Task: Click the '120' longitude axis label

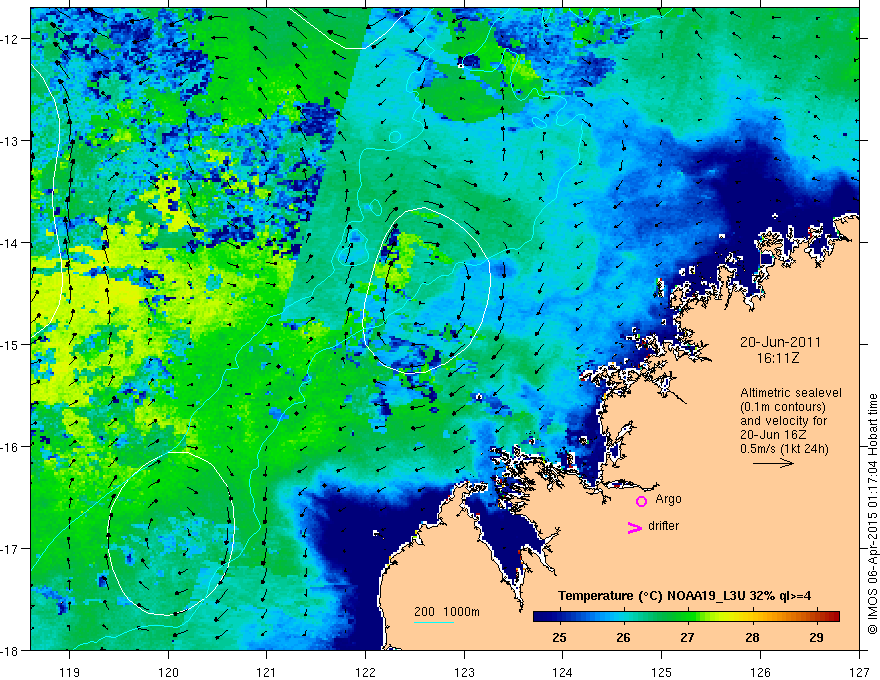Action: 168,672
